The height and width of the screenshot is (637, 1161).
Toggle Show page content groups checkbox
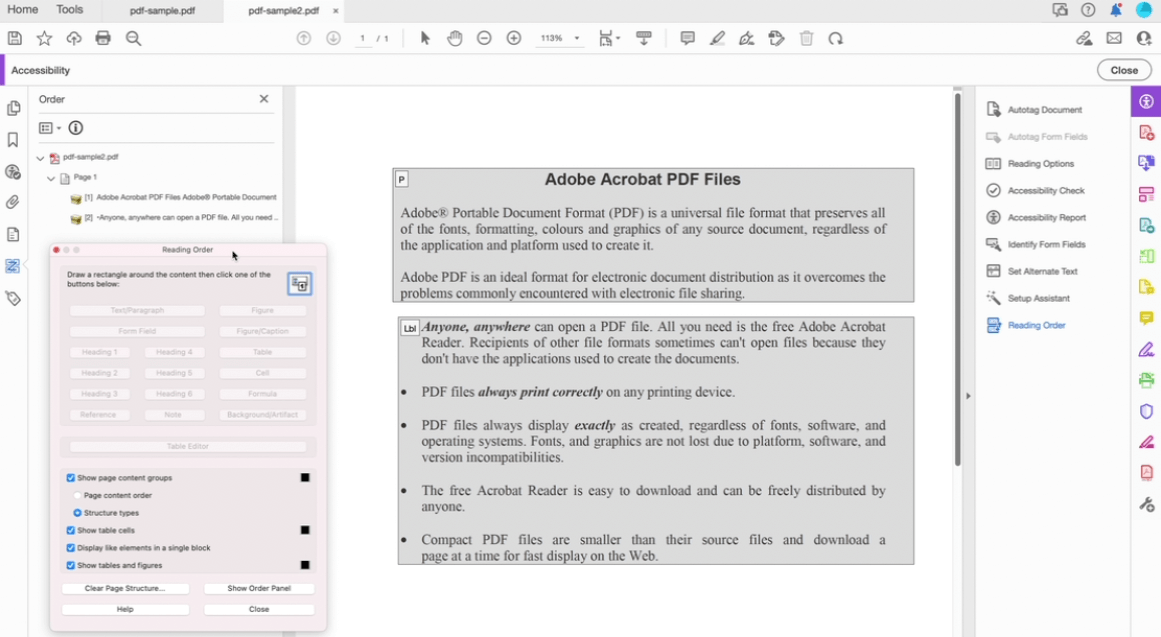click(x=71, y=478)
